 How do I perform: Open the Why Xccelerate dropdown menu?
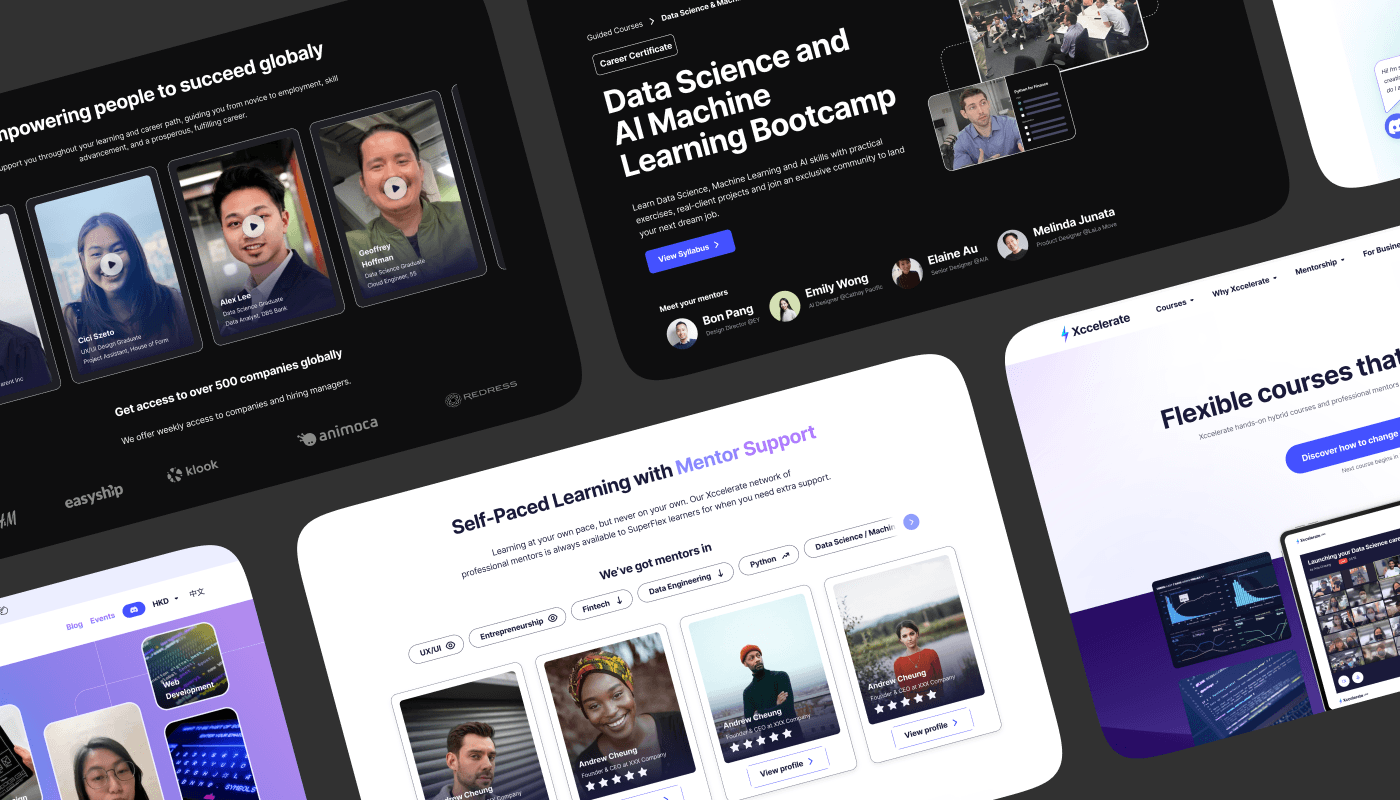tap(1245, 285)
